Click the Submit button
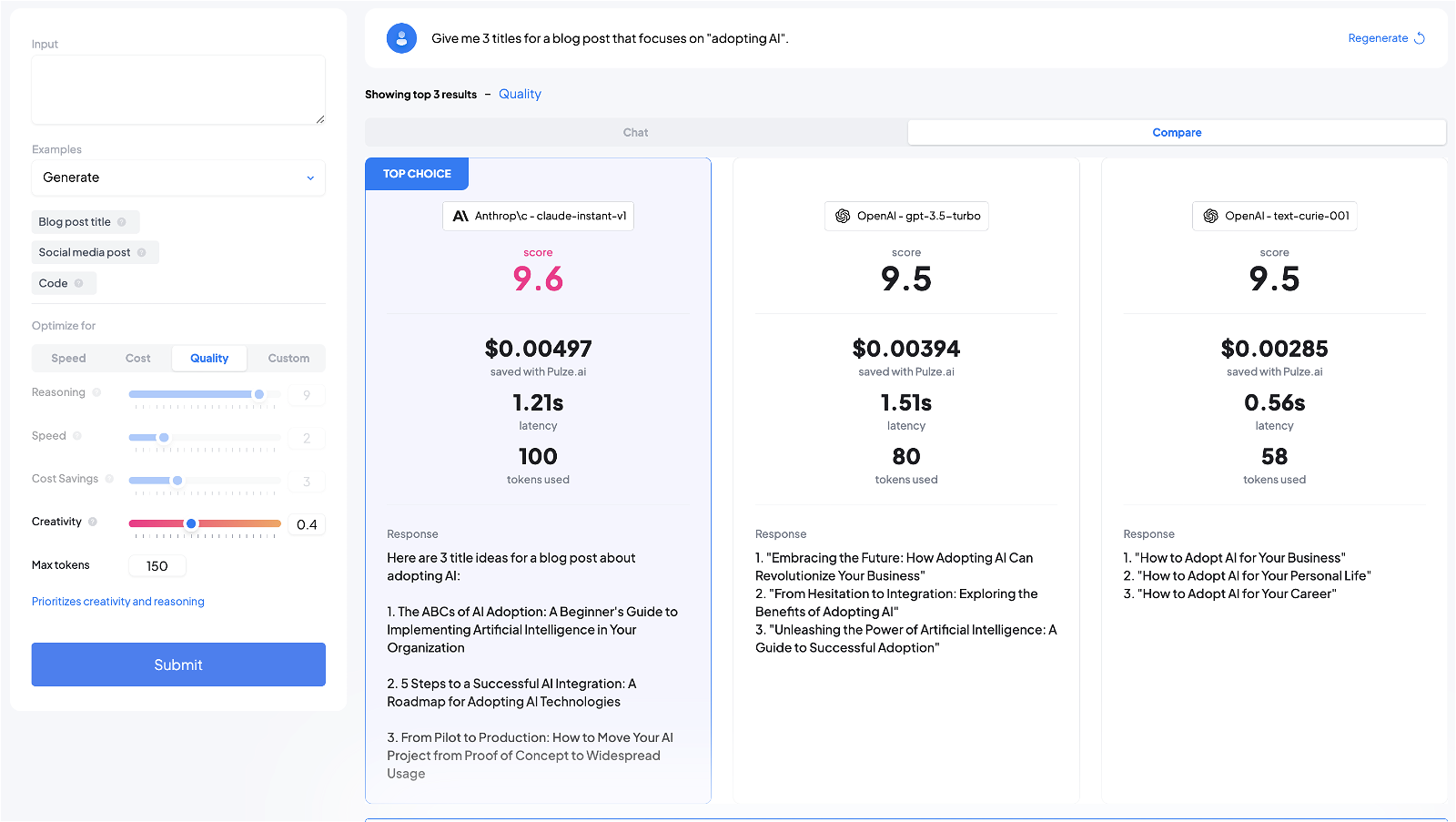Screen dimensions: 1456x822 tap(178, 665)
